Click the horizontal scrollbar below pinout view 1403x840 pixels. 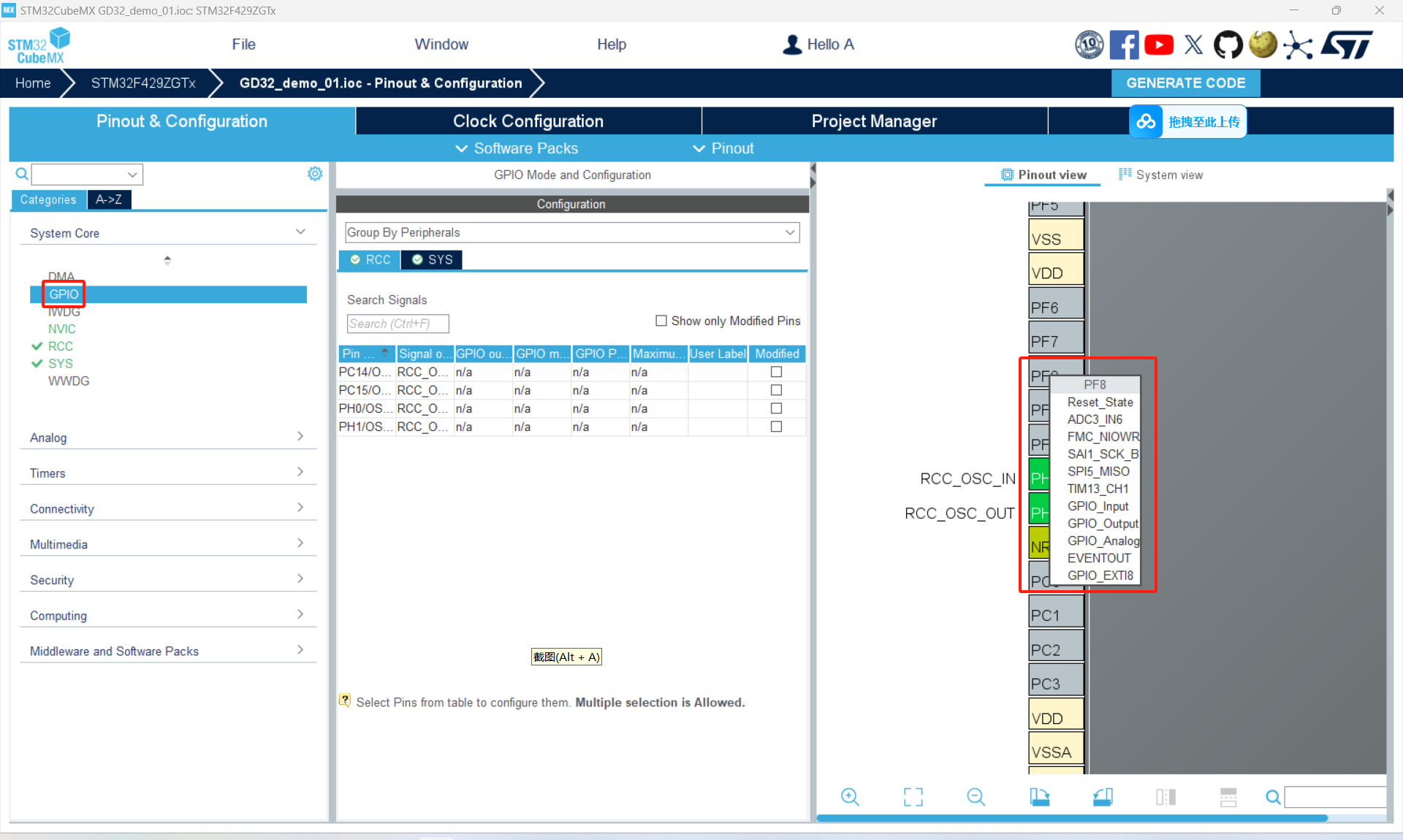click(1071, 818)
